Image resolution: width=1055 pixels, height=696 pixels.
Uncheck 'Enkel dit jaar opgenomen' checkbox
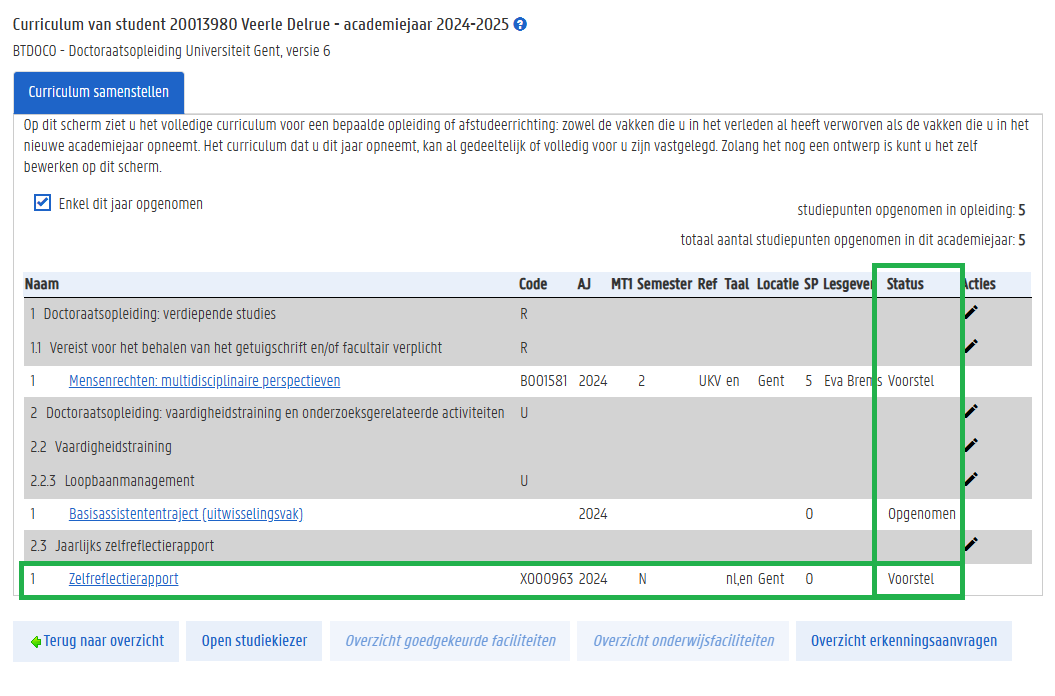[42, 203]
